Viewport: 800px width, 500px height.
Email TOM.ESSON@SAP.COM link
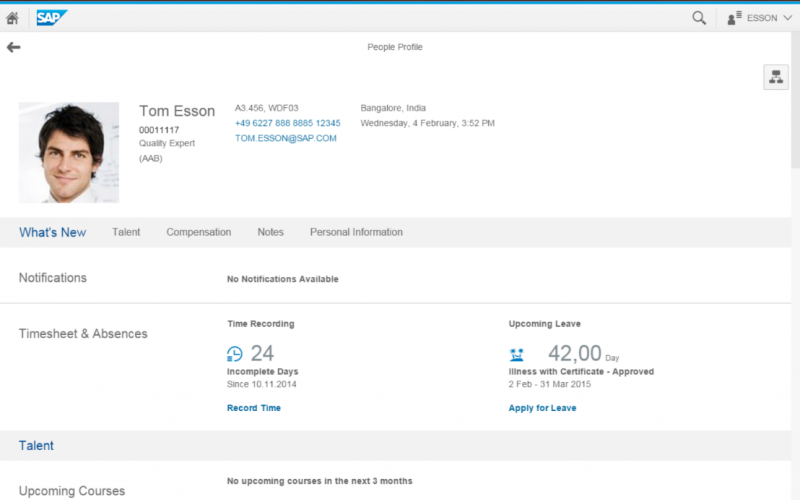pos(286,138)
